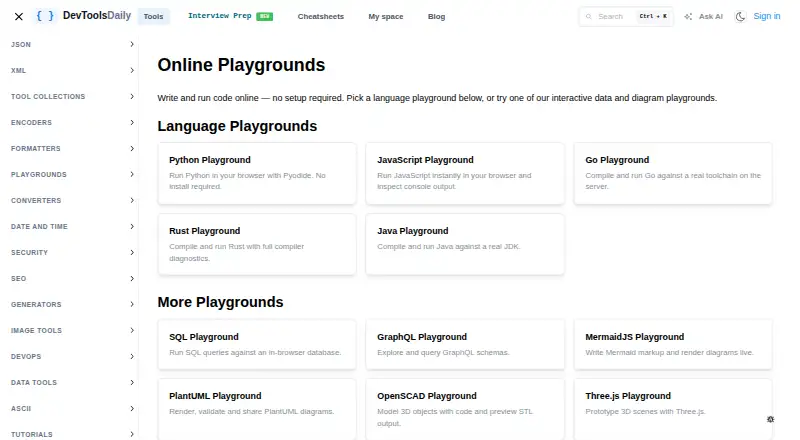
Task: Click the DevToolsDaily curly braces logo
Action: (x=45, y=16)
